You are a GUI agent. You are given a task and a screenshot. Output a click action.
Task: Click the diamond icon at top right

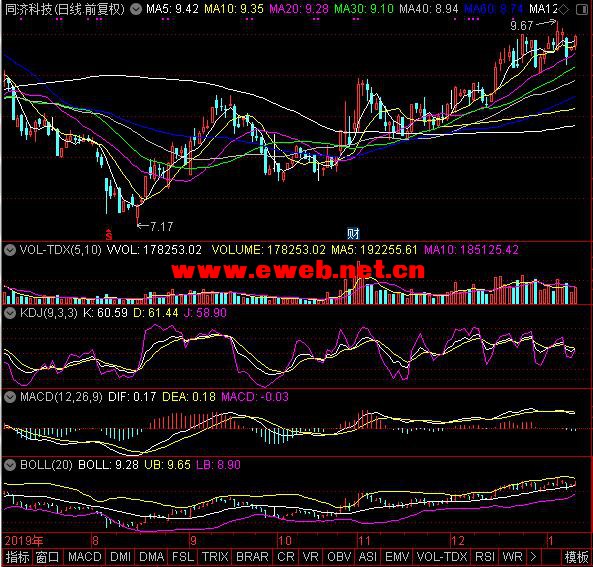coord(564,9)
